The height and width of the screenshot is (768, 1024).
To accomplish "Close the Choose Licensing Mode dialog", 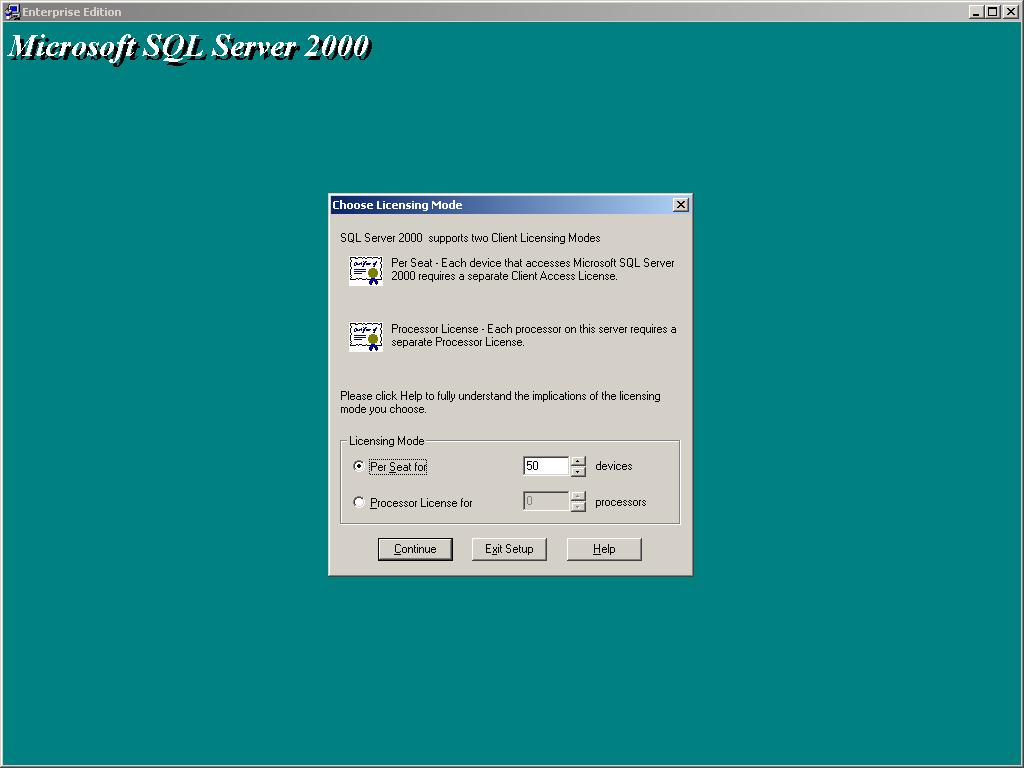I will point(680,205).
